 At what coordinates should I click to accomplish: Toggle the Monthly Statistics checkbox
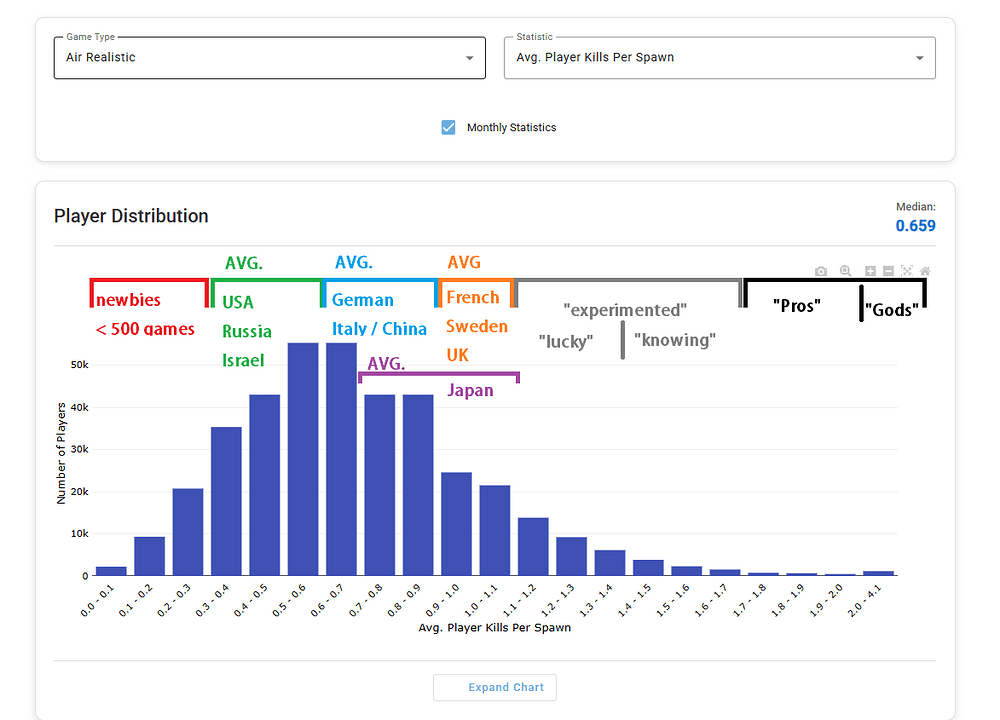449,127
